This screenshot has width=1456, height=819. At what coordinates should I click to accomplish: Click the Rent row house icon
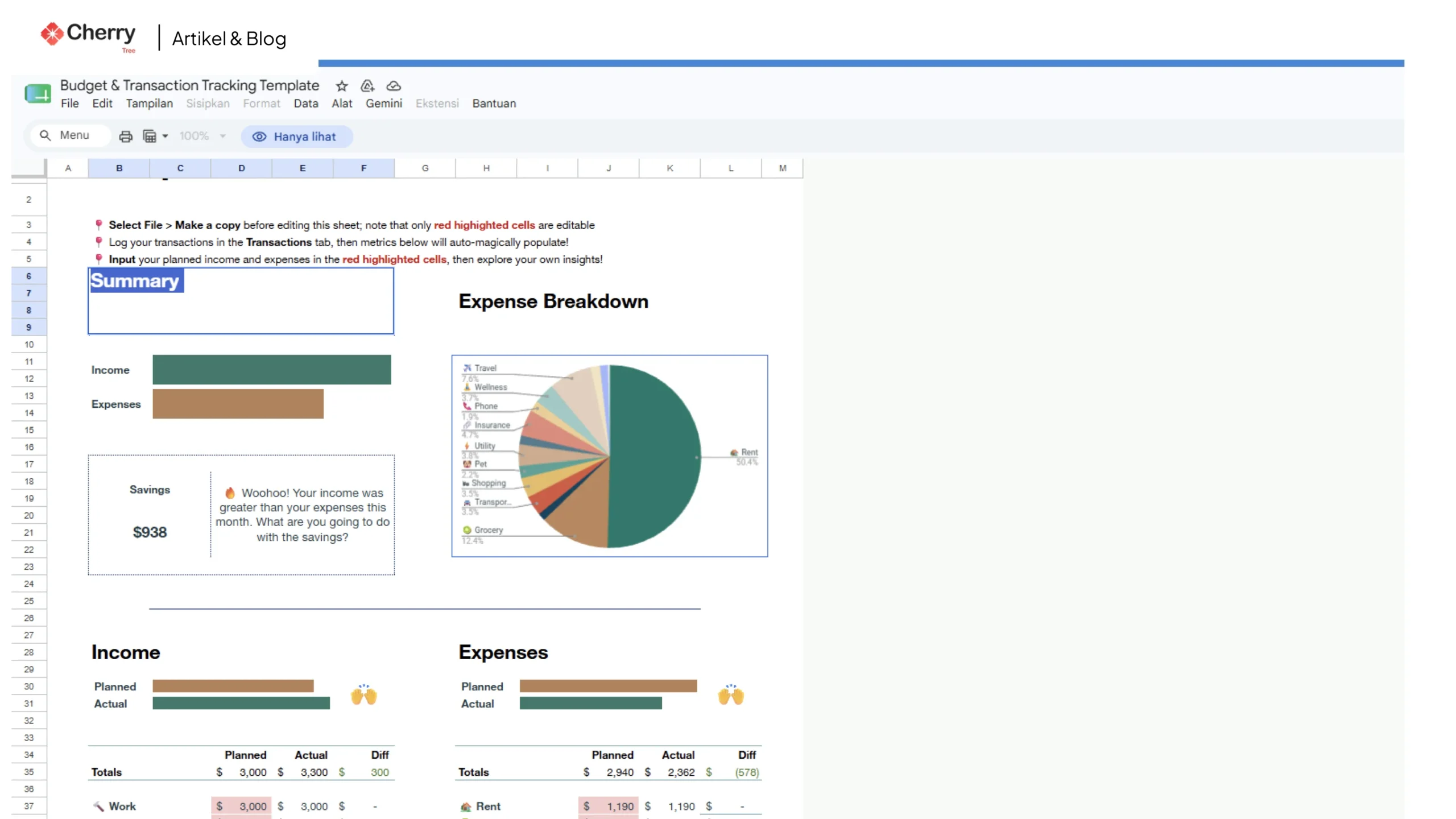466,807
